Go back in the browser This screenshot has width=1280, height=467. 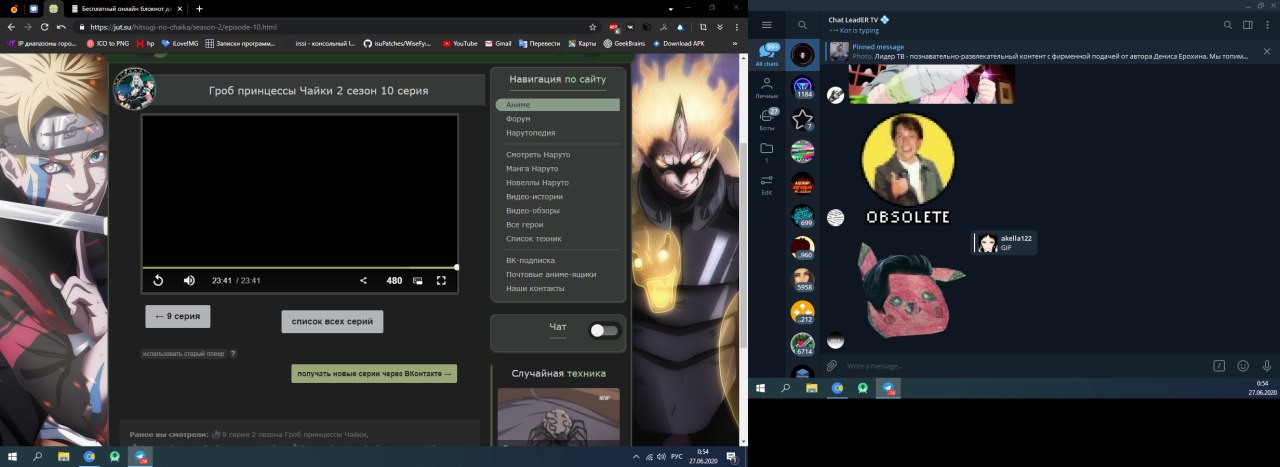(x=11, y=27)
